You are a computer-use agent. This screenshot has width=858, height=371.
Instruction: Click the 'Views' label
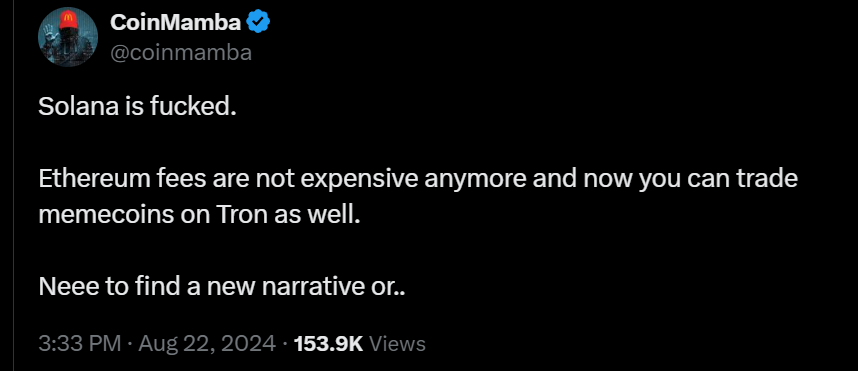click(398, 344)
